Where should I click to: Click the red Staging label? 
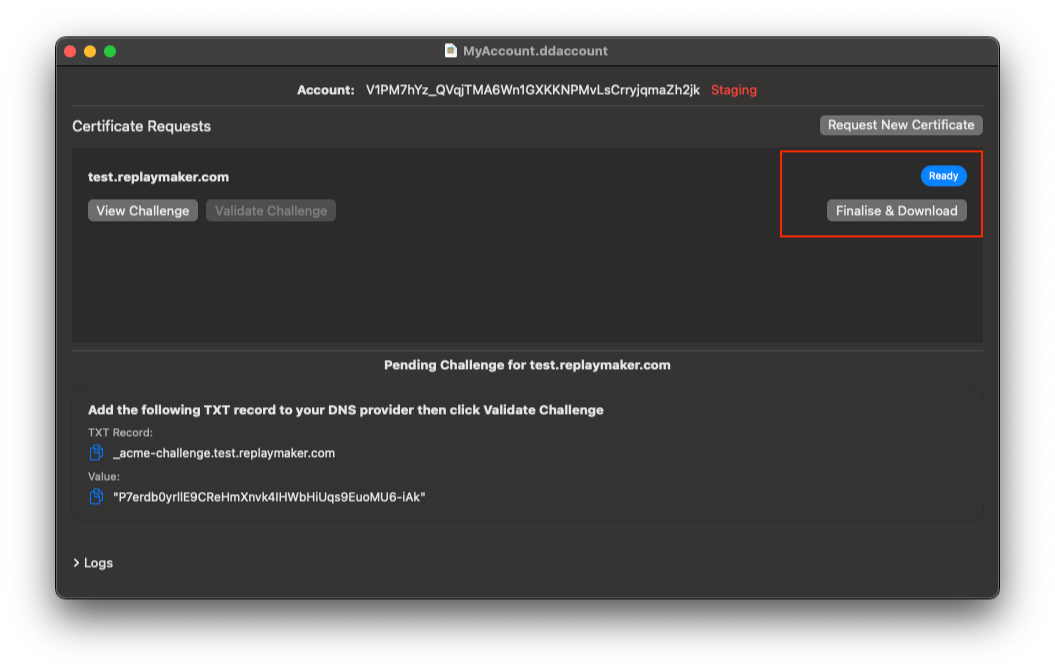734,90
